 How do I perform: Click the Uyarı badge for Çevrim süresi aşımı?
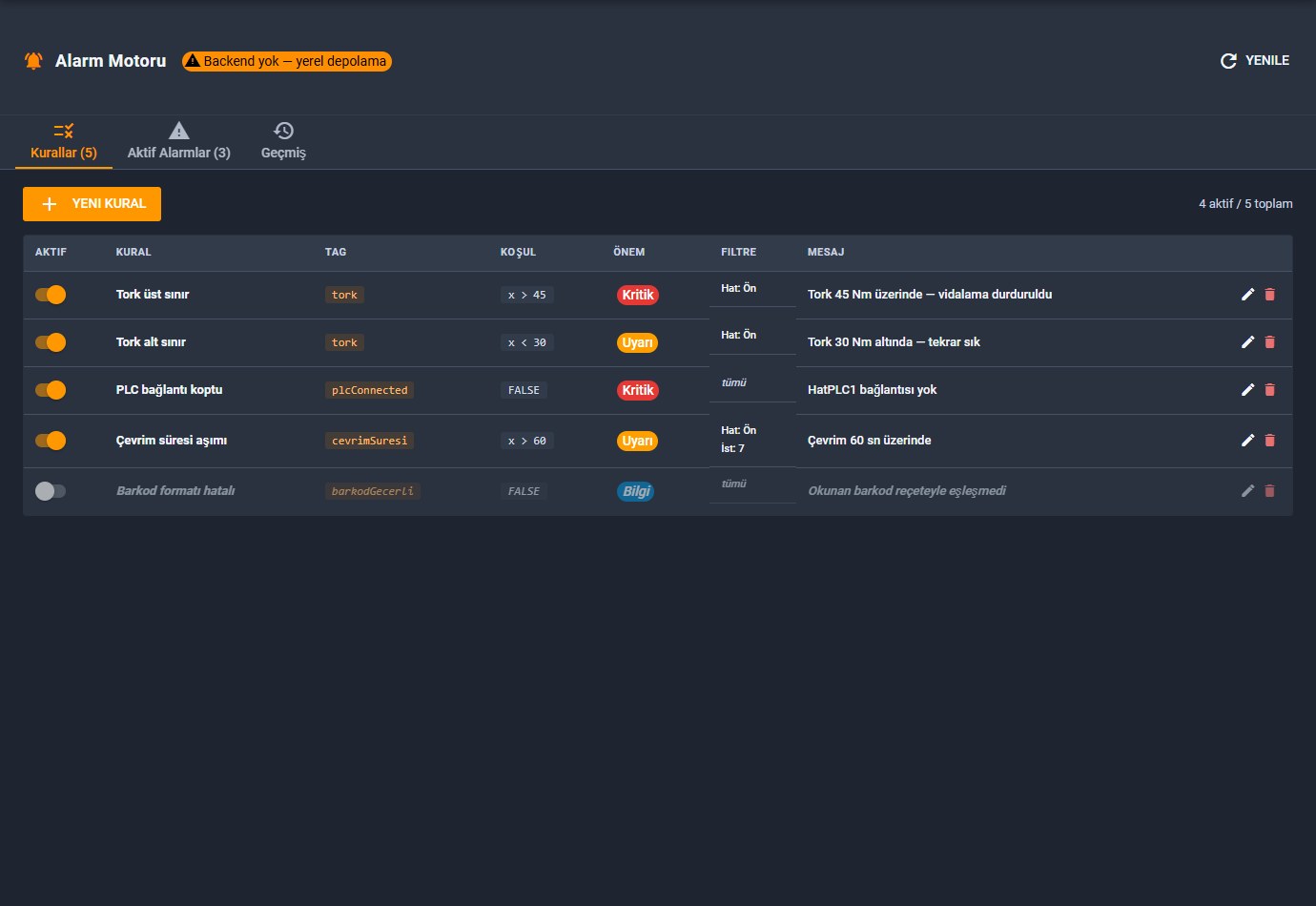coord(637,441)
